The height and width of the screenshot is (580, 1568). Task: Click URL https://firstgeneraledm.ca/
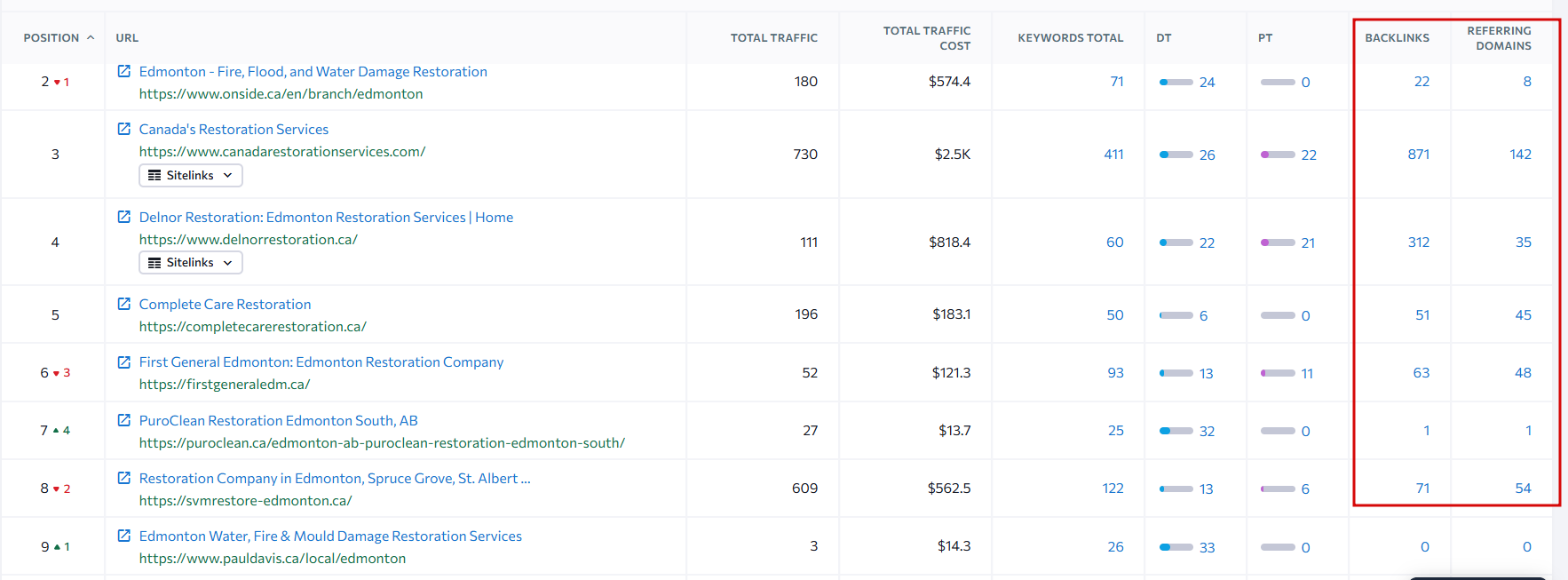click(224, 384)
